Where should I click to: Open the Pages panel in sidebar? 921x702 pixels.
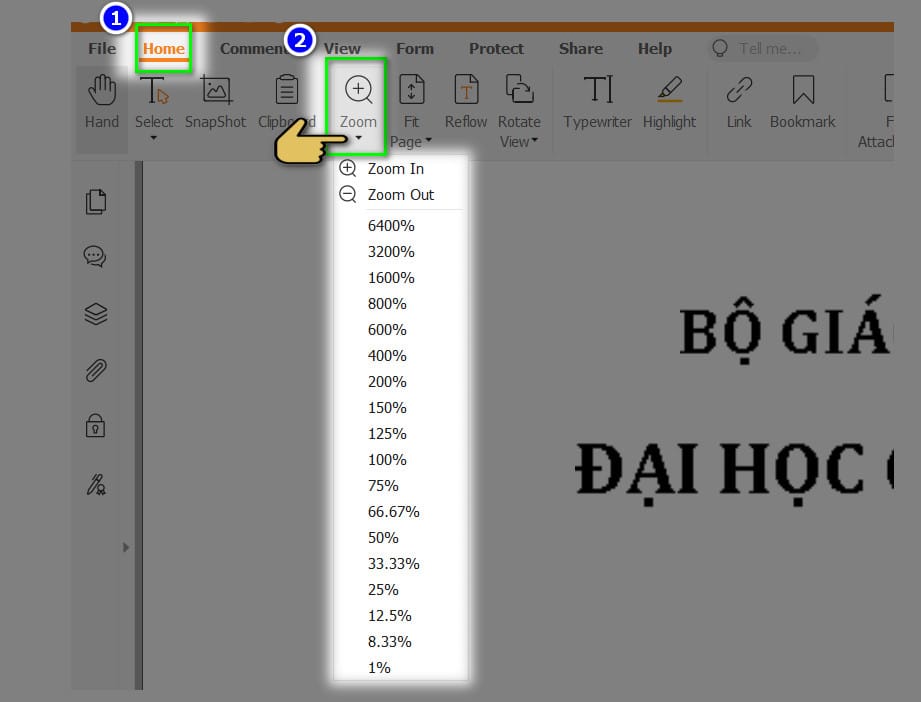coord(96,202)
